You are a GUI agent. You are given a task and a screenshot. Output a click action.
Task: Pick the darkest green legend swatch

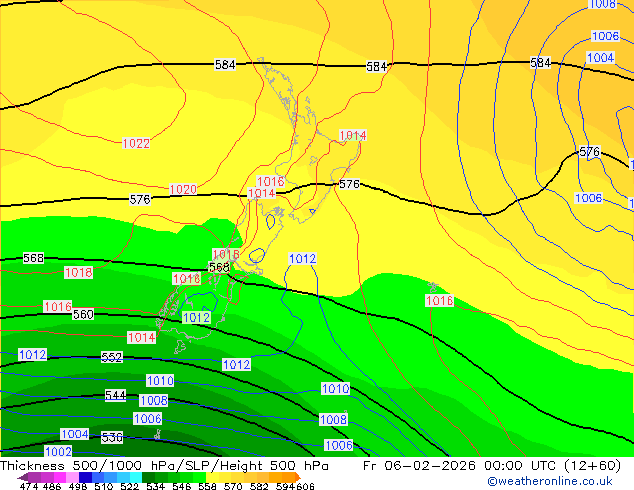[148, 477]
